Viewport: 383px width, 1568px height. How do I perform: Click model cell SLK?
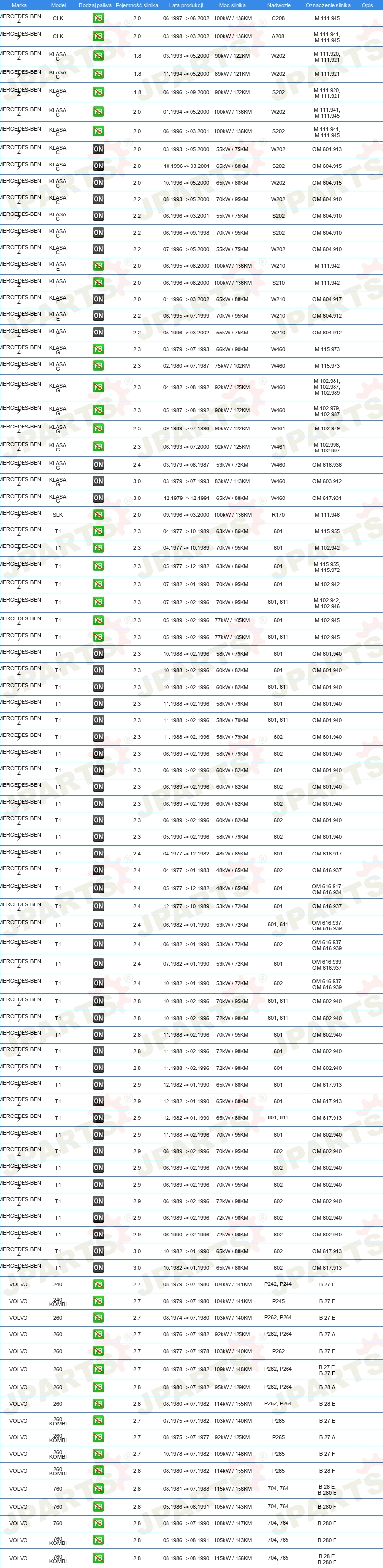click(x=58, y=514)
